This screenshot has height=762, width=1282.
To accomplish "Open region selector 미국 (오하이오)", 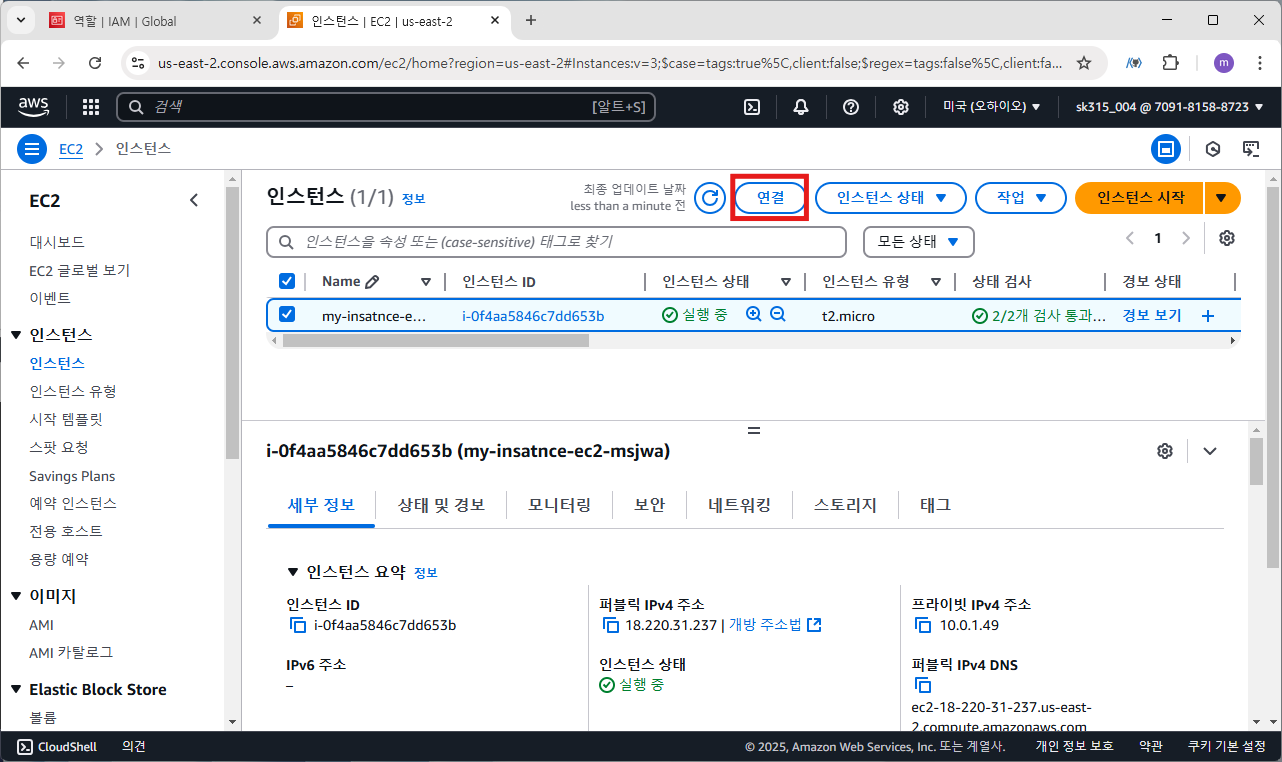I will [992, 107].
